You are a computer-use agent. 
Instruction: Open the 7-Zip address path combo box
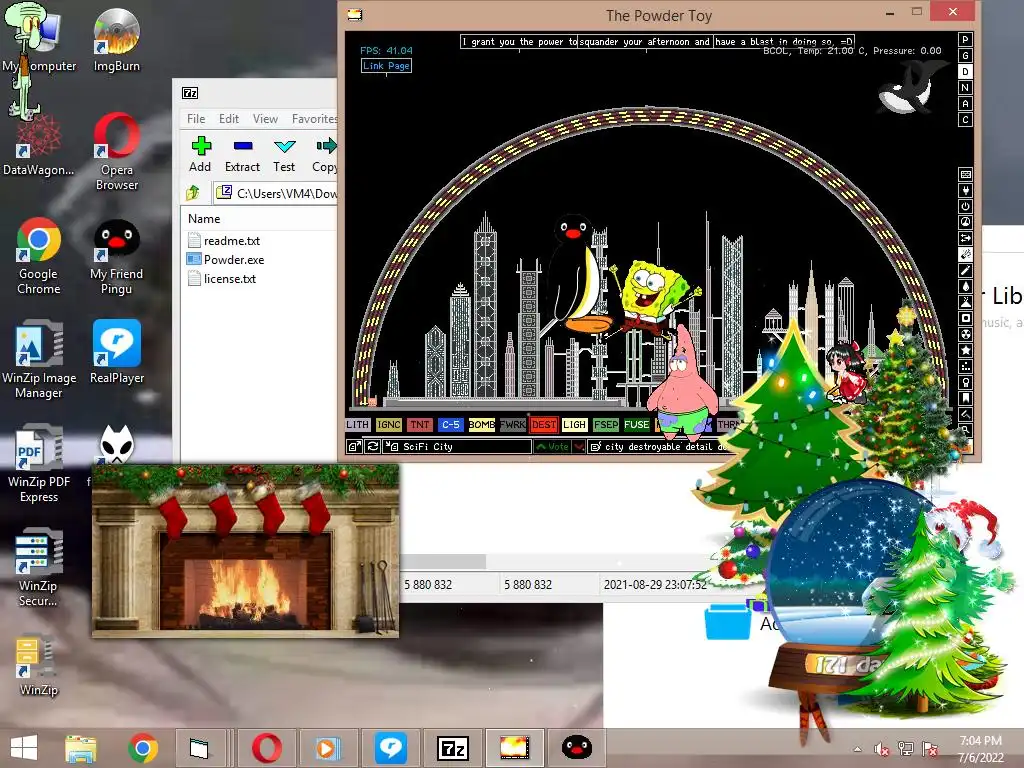click(275, 193)
